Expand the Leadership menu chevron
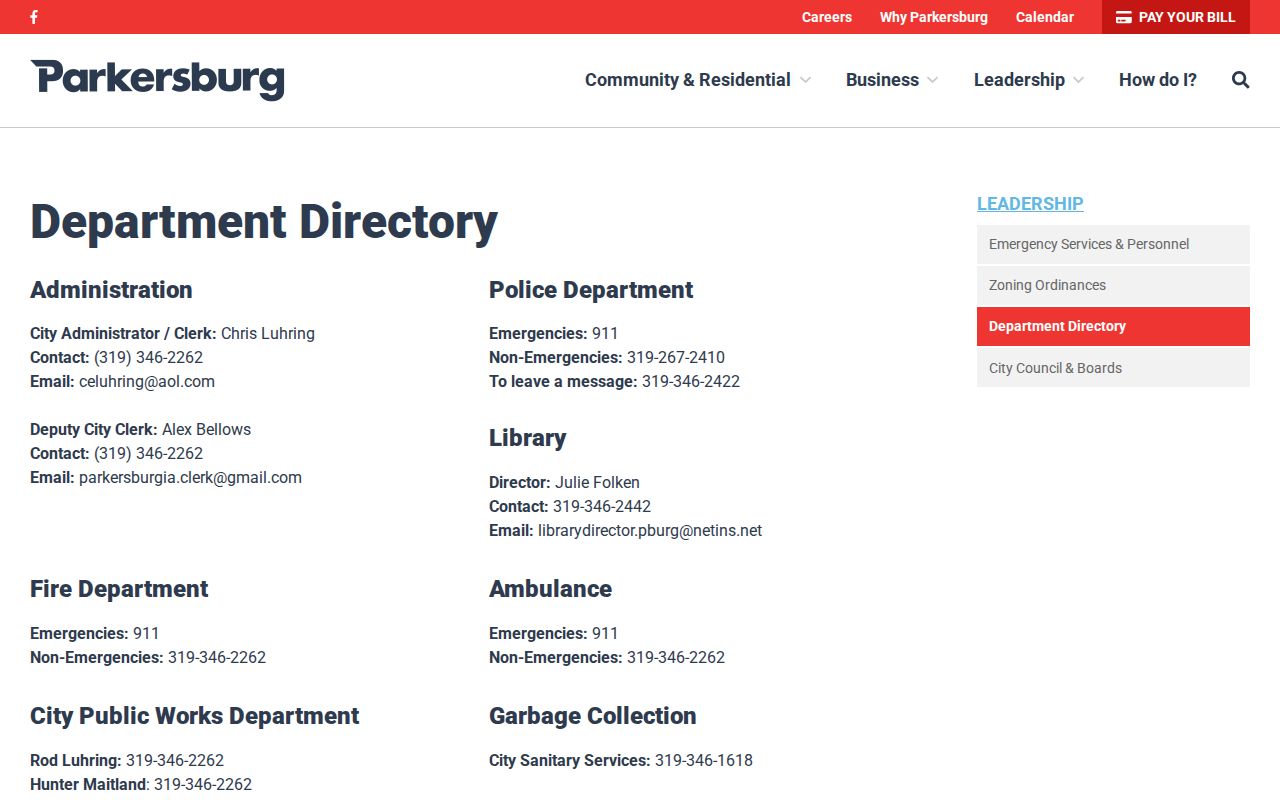This screenshot has height=800, width=1280. pyautogui.click(x=1078, y=80)
